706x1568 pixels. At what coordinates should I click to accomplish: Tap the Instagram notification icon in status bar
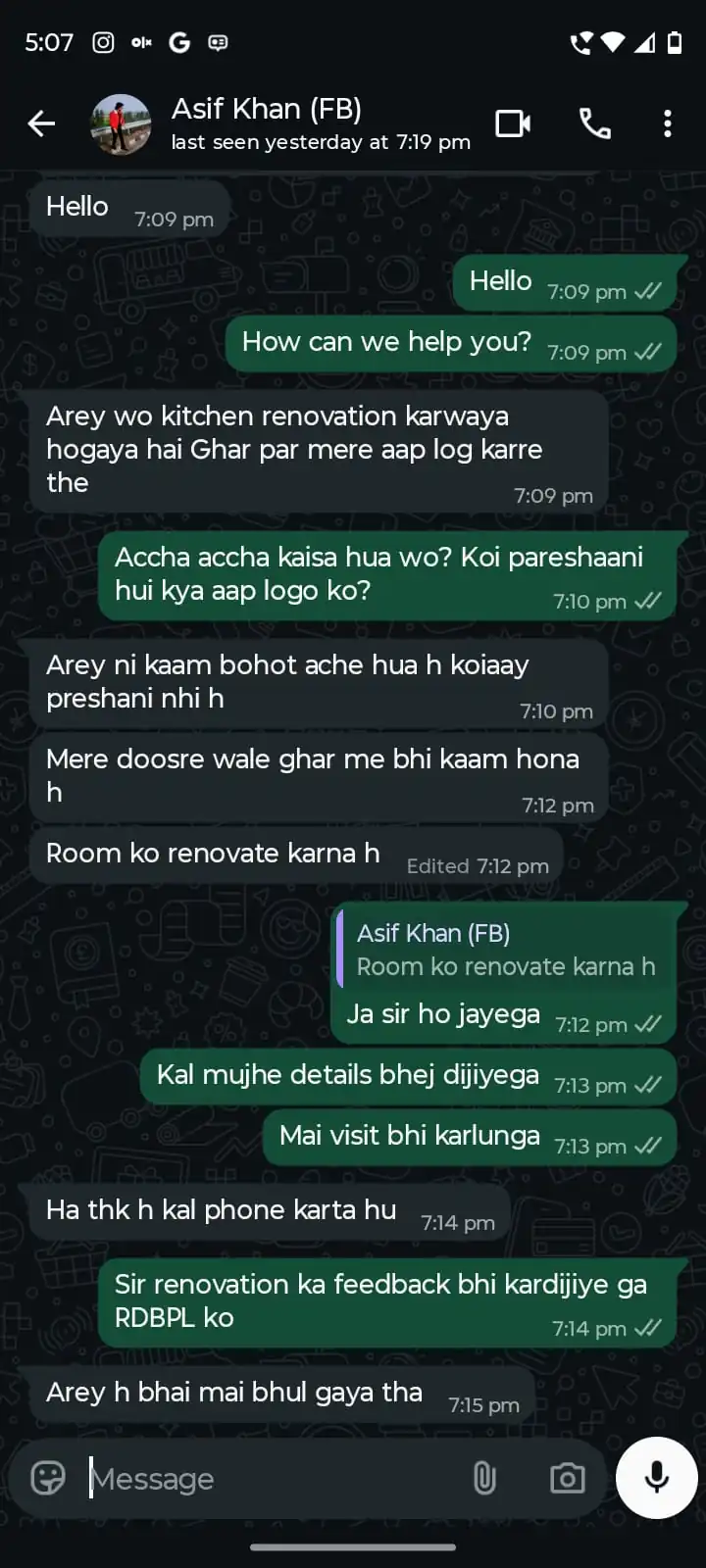tap(103, 42)
